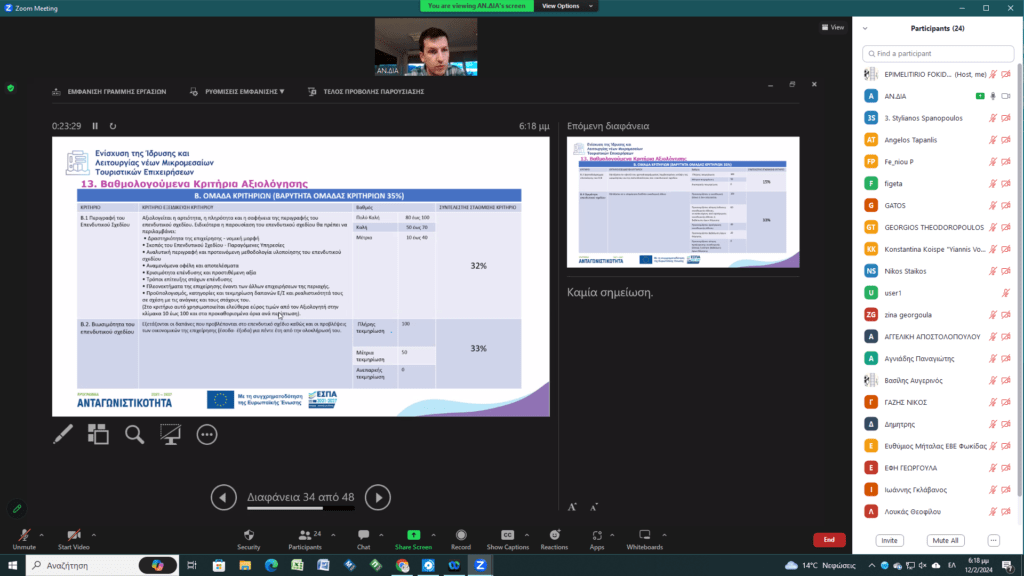1024x576 pixels.
Task: Open the Whiteboards tool
Action: point(644,538)
